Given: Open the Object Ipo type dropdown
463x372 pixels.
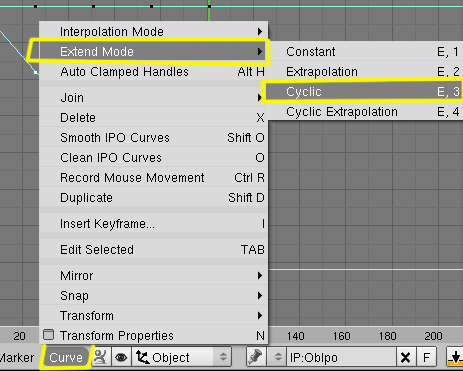Looking at the screenshot, I should pyautogui.click(x=181, y=357).
